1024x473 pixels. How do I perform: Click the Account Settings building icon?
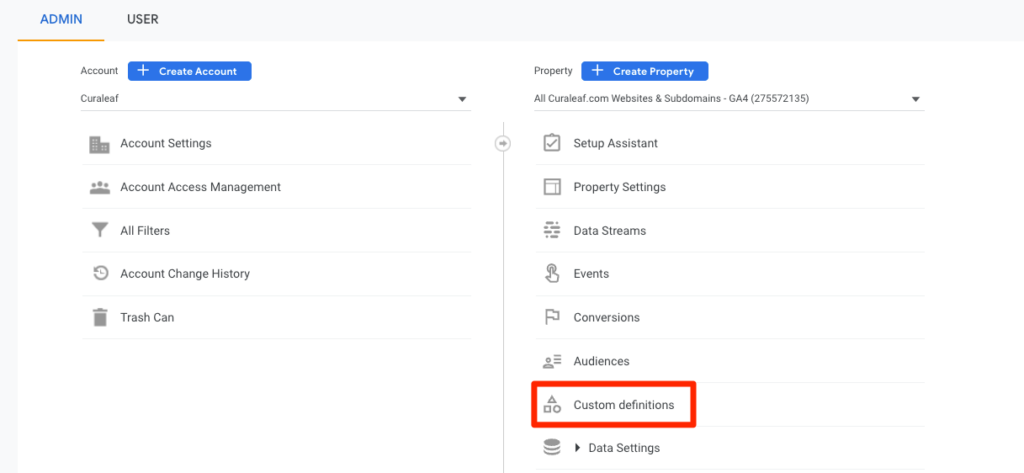click(100, 144)
